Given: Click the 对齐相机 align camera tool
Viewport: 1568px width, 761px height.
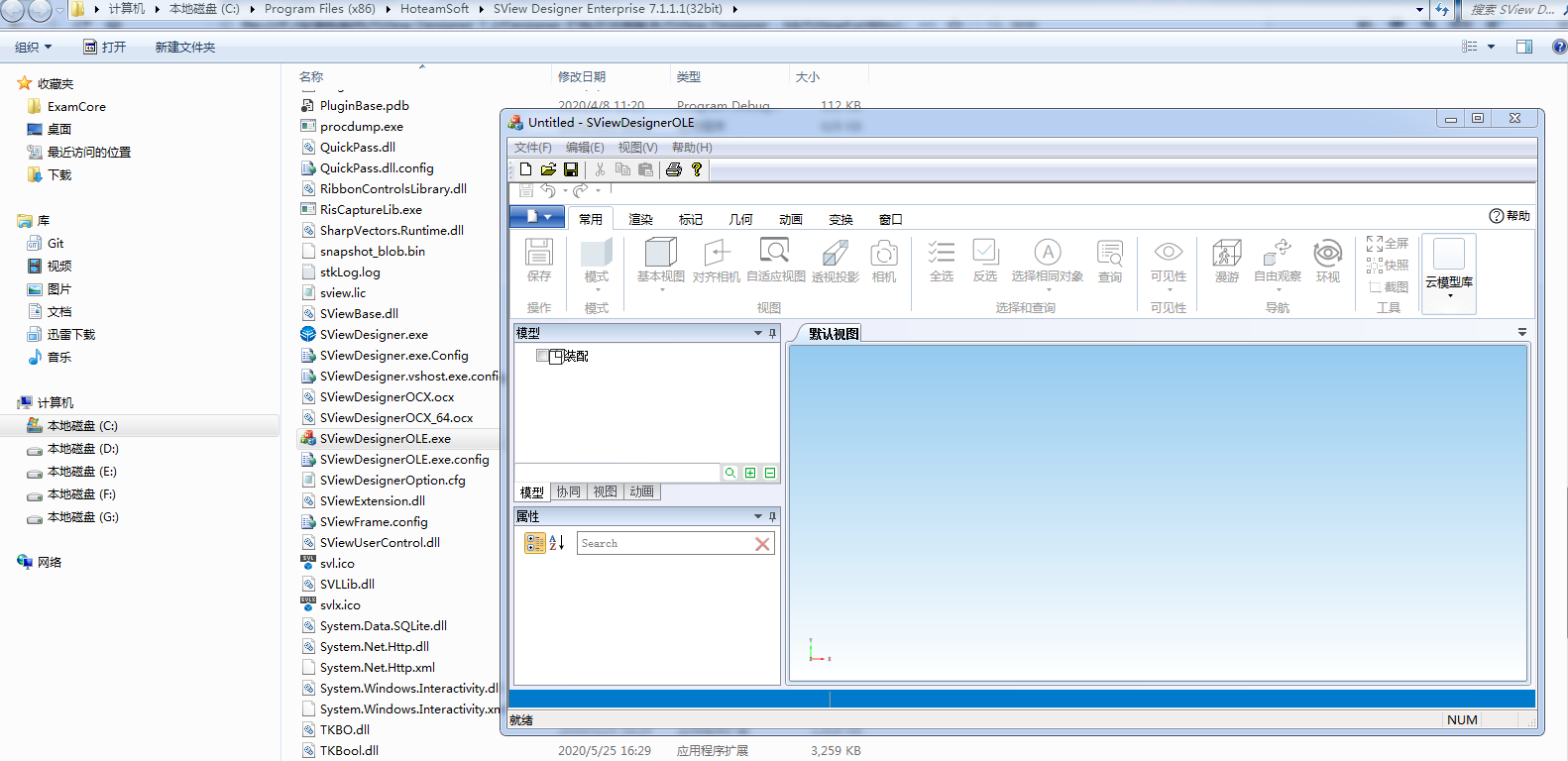Looking at the screenshot, I should [x=717, y=261].
